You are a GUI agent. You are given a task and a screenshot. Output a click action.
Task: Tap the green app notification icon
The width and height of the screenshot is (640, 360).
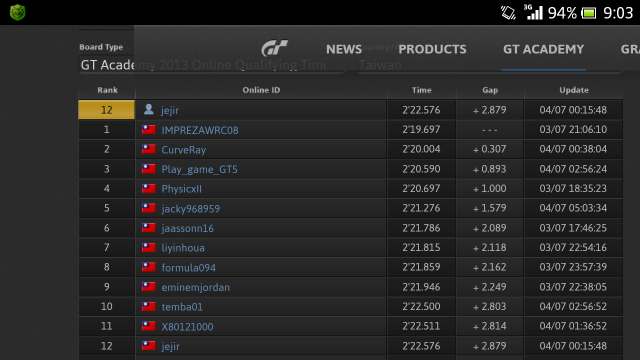click(18, 12)
